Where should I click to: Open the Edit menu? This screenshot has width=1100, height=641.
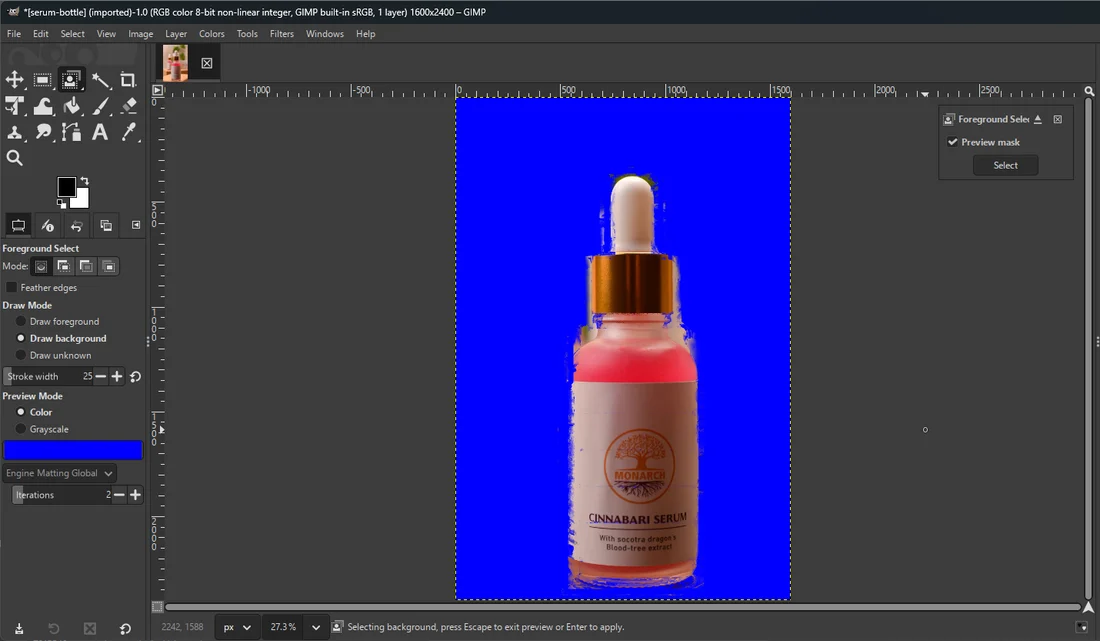click(41, 34)
